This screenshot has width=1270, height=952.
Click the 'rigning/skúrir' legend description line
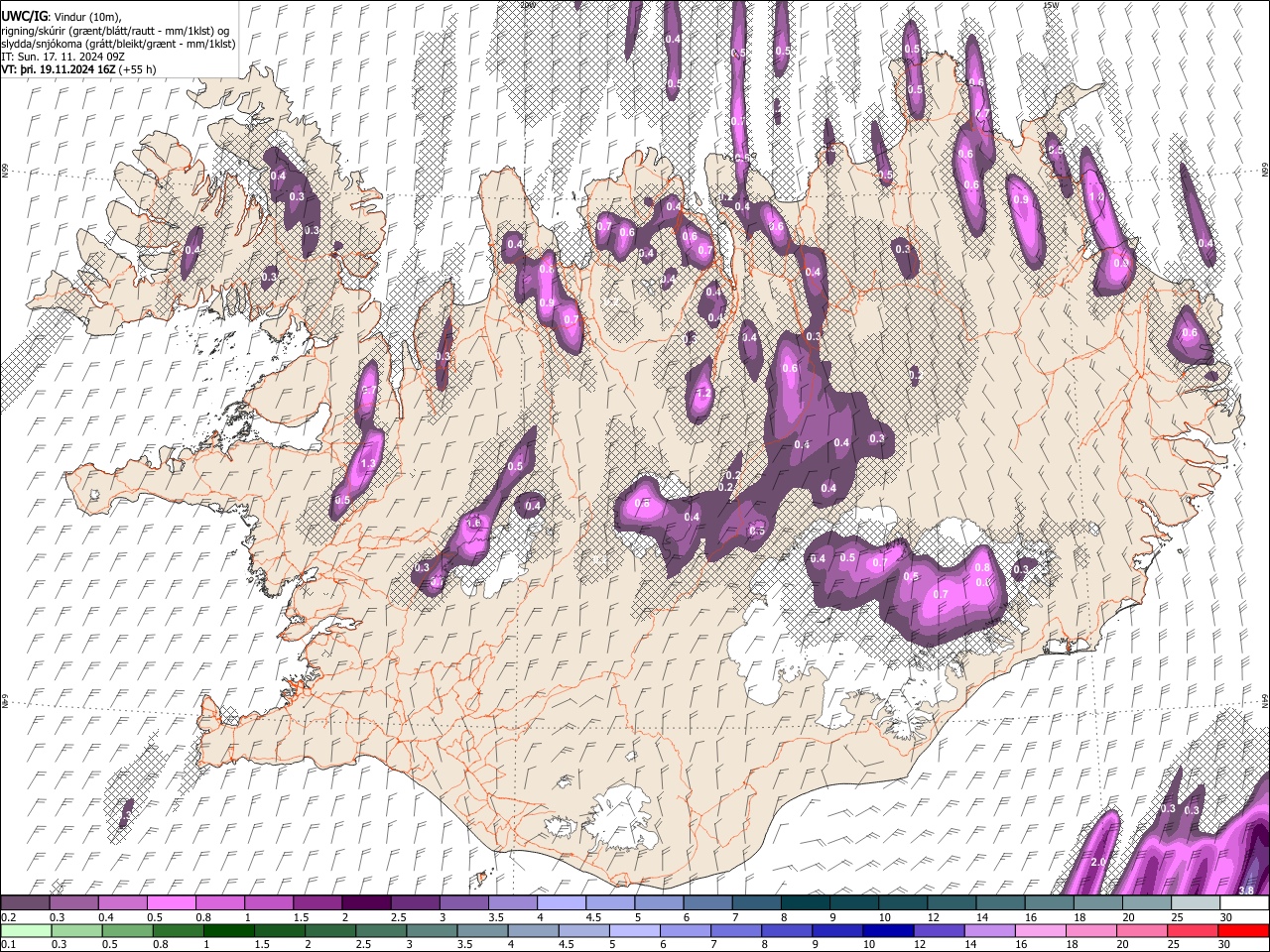[x=115, y=31]
